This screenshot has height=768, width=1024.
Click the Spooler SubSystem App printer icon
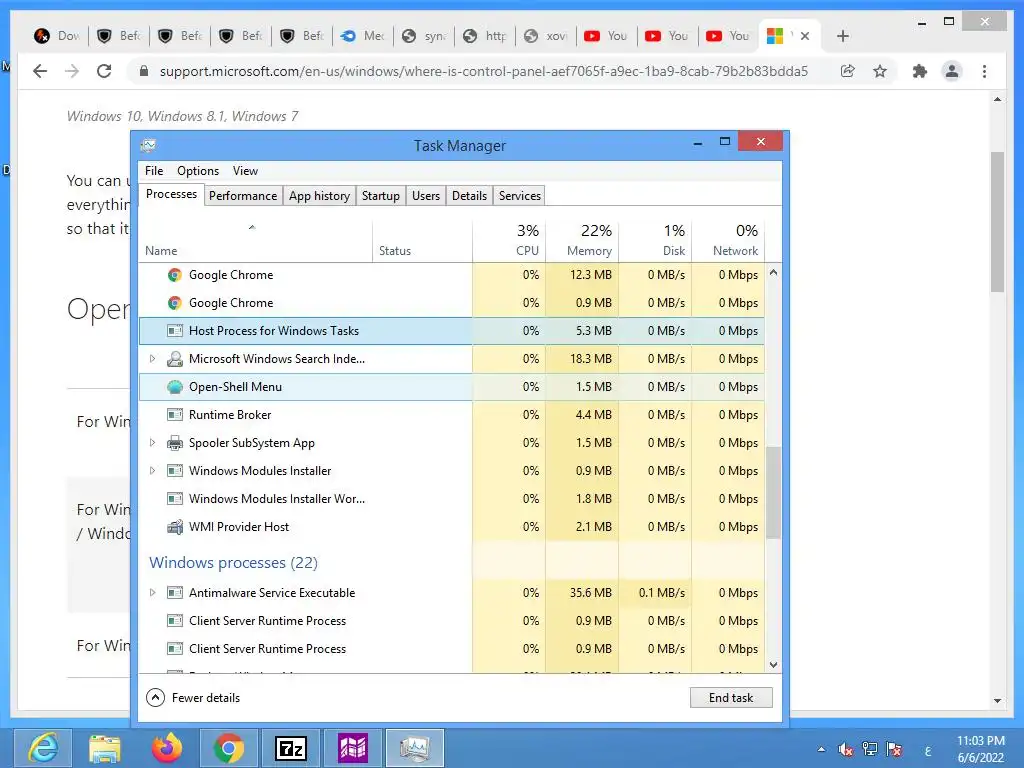[x=174, y=443]
